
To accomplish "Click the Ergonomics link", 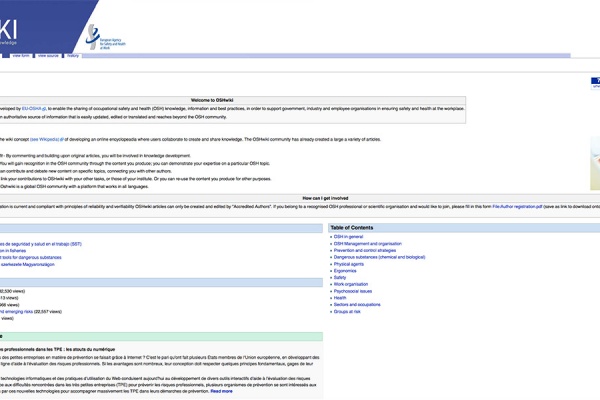I will coord(348,271).
